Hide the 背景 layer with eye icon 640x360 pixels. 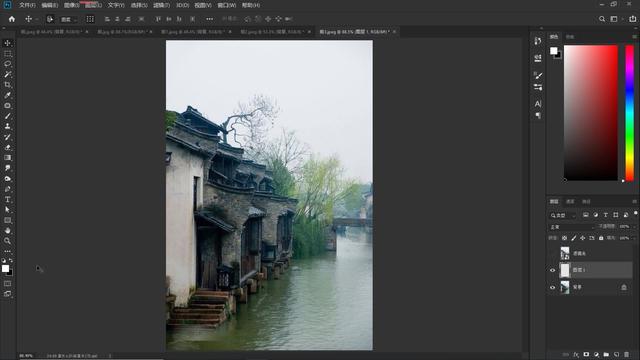552,287
